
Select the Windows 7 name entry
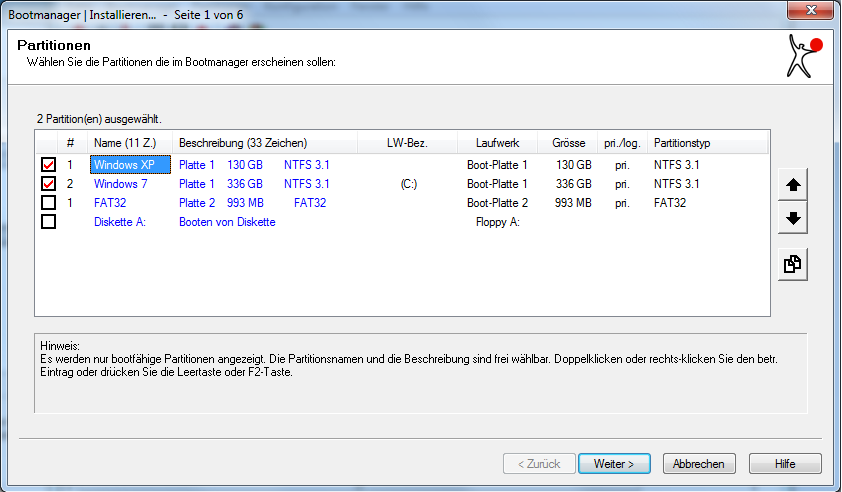(x=120, y=184)
